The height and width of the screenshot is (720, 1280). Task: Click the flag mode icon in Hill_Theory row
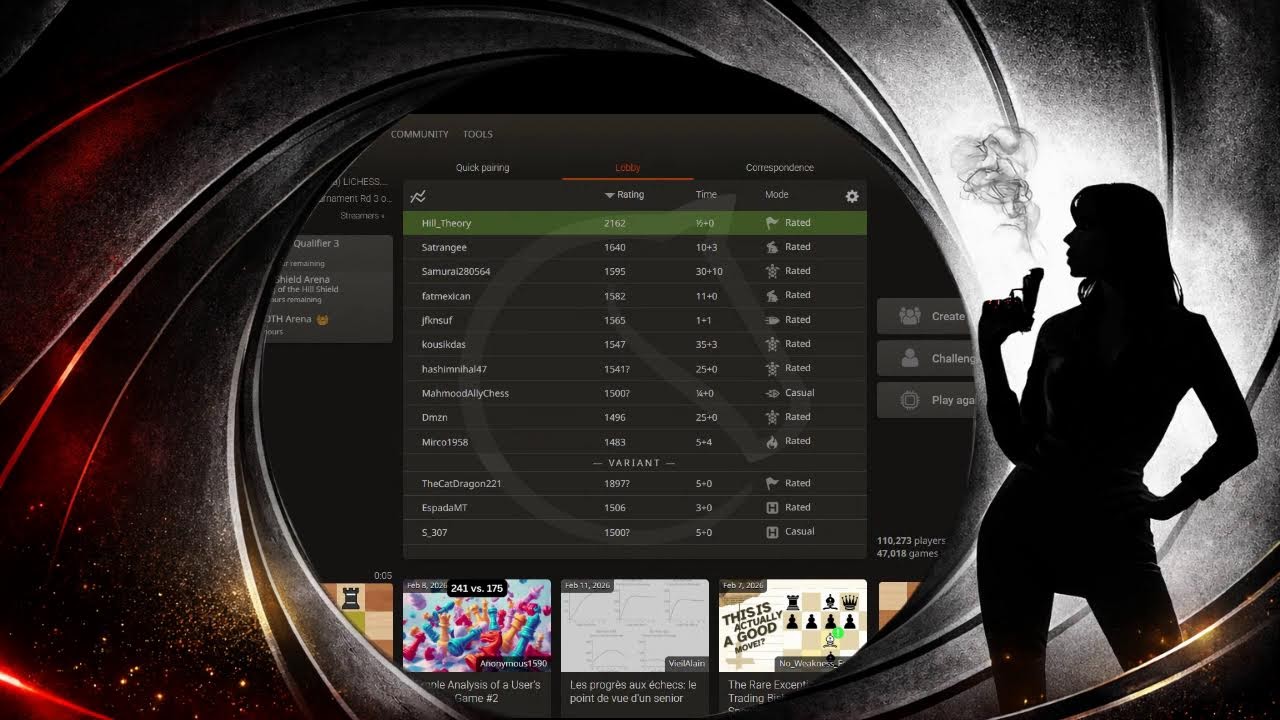coord(772,223)
